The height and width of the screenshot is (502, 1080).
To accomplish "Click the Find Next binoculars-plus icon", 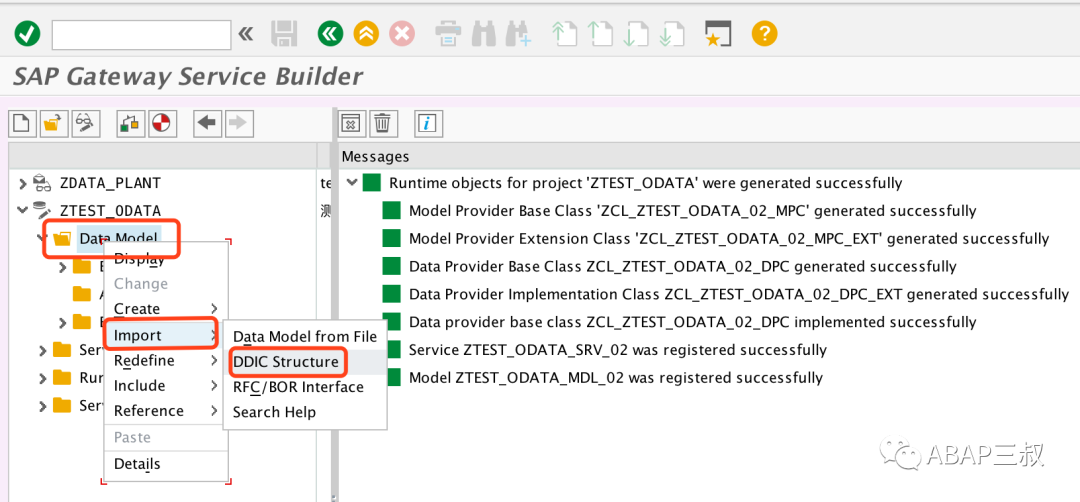I will coord(519,33).
